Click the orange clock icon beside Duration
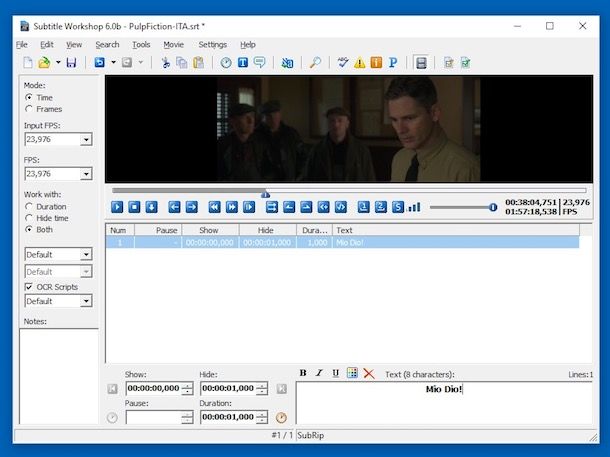 tap(281, 418)
